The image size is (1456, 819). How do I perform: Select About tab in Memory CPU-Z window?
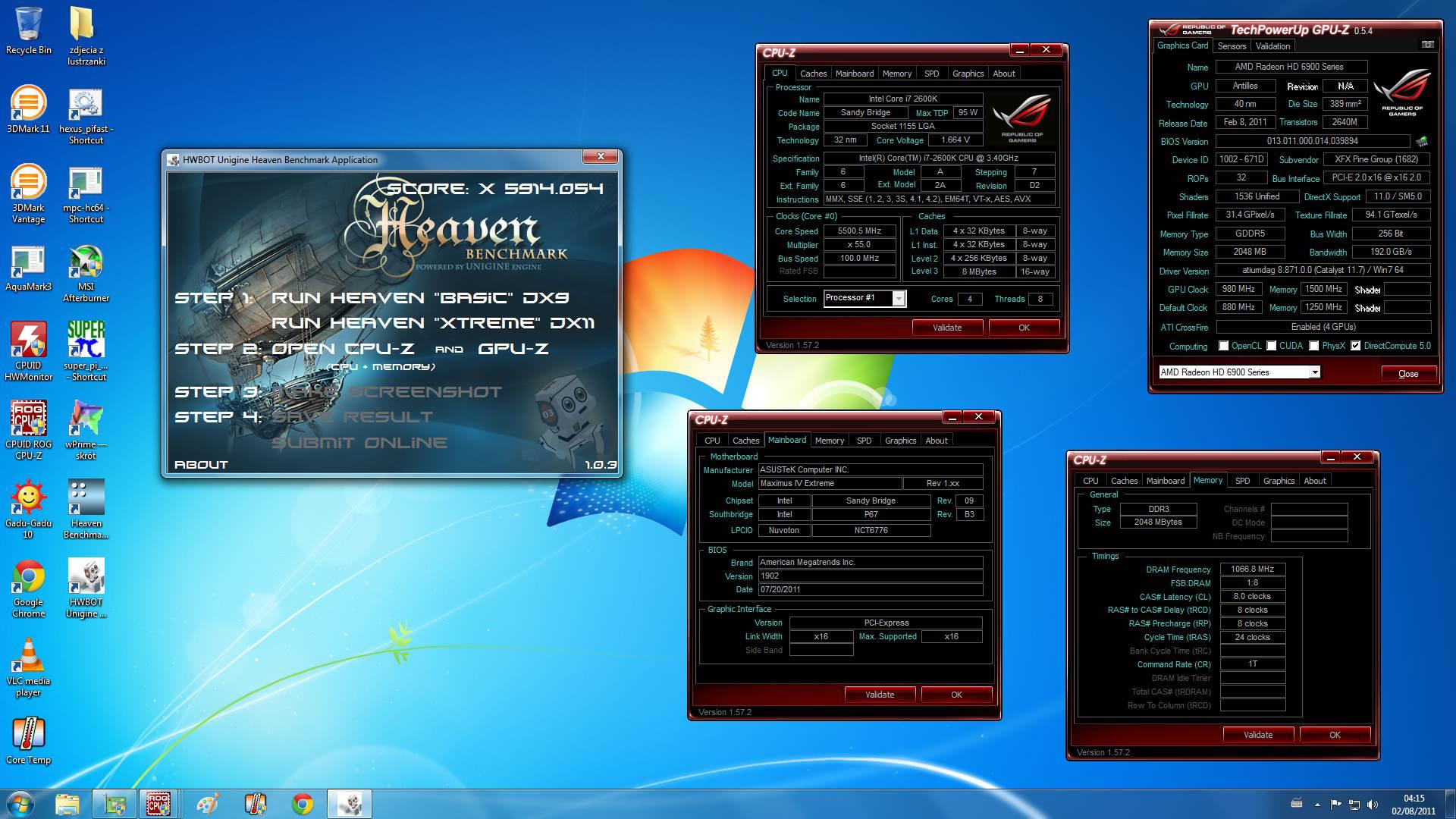(x=1315, y=481)
